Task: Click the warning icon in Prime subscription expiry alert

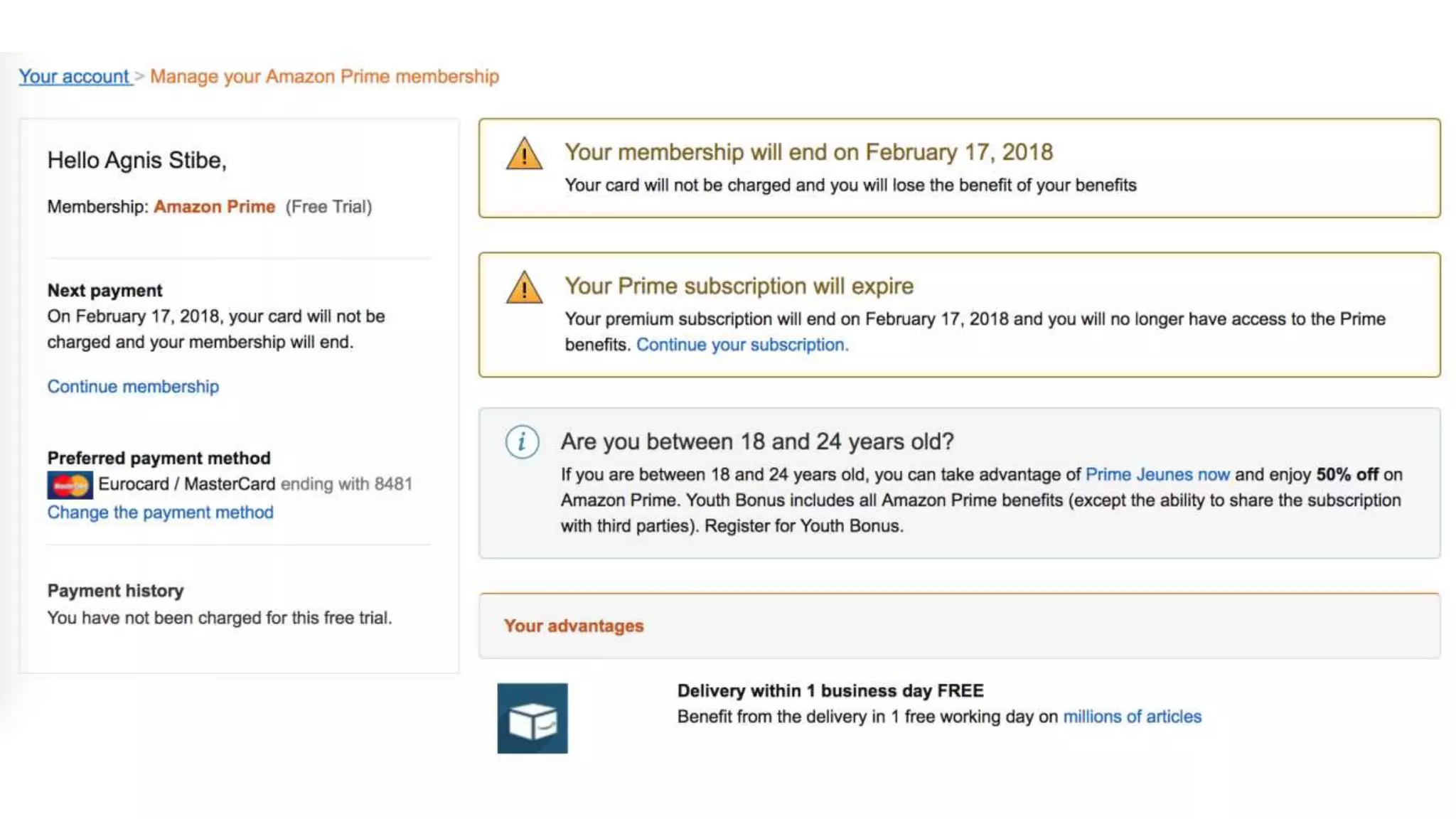Action: click(x=524, y=287)
